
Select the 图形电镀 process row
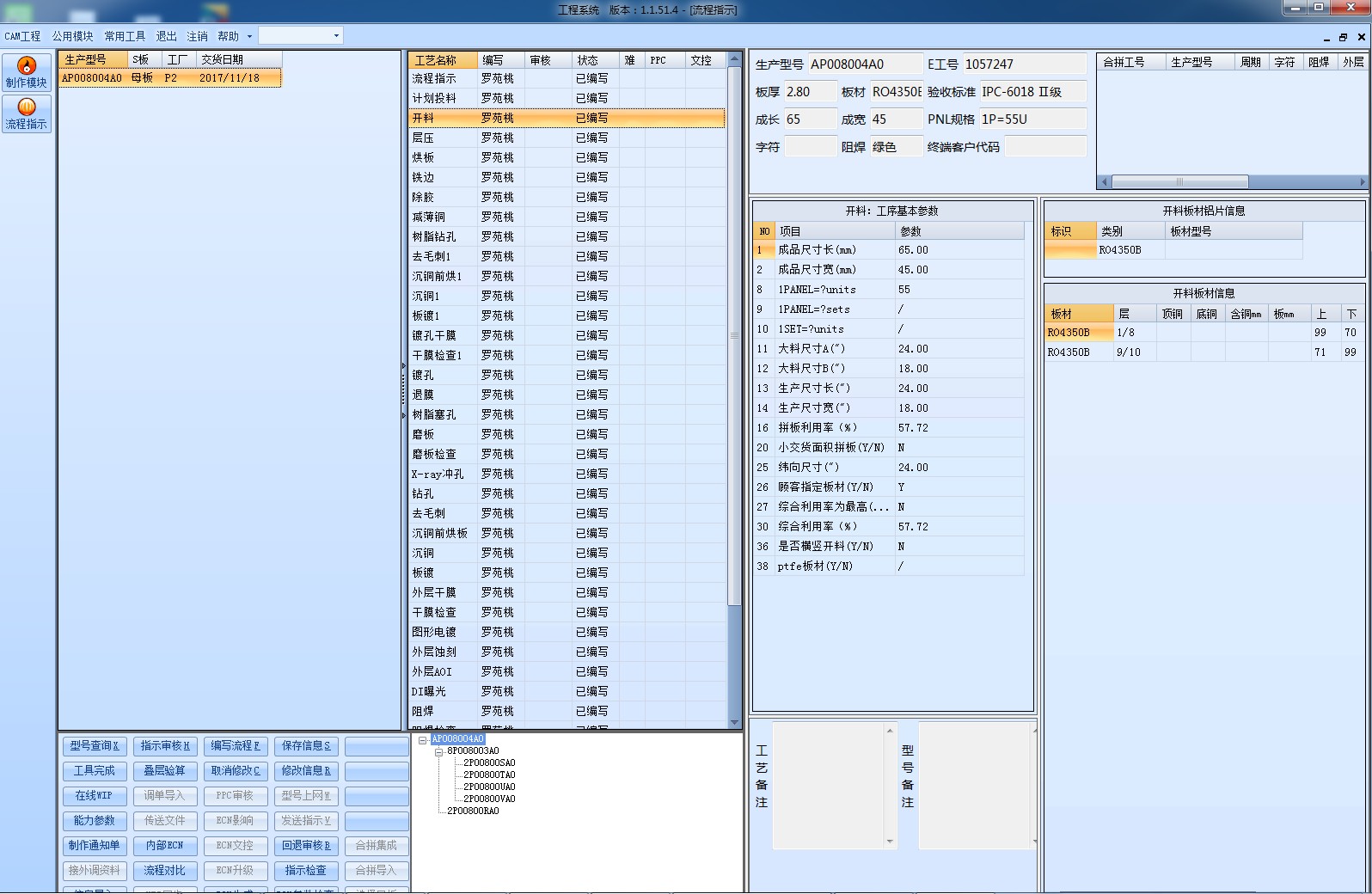tap(567, 632)
